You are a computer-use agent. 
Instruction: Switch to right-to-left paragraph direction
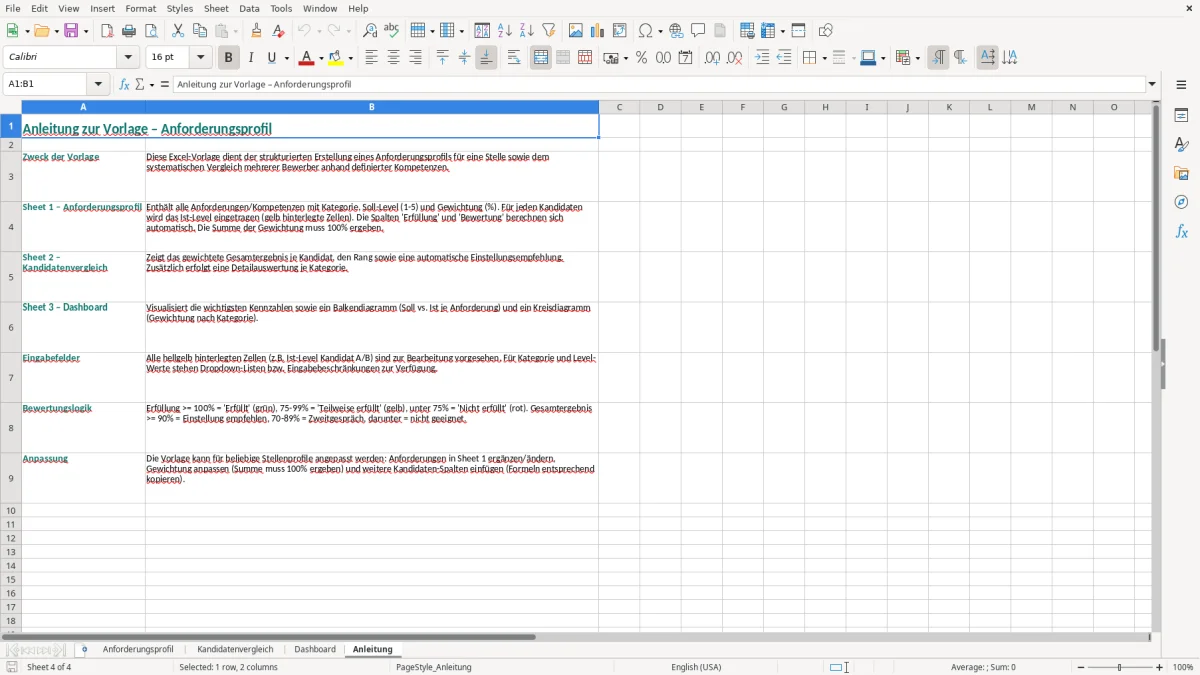[959, 58]
